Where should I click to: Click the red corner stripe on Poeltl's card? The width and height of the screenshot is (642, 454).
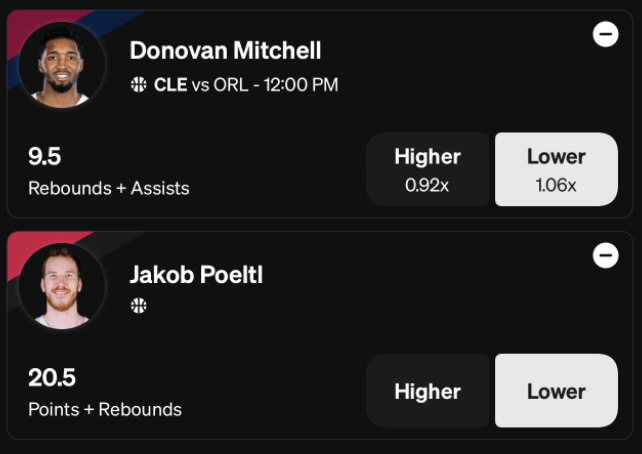[41, 246]
